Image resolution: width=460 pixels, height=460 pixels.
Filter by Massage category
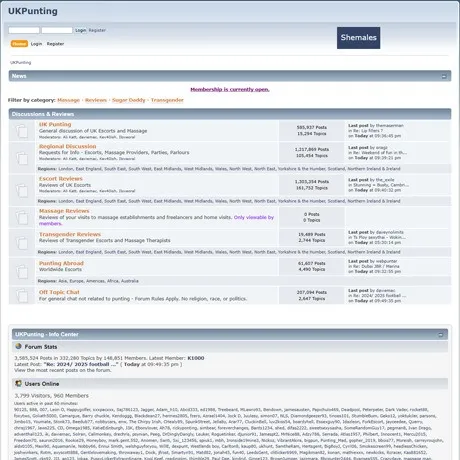[68, 100]
